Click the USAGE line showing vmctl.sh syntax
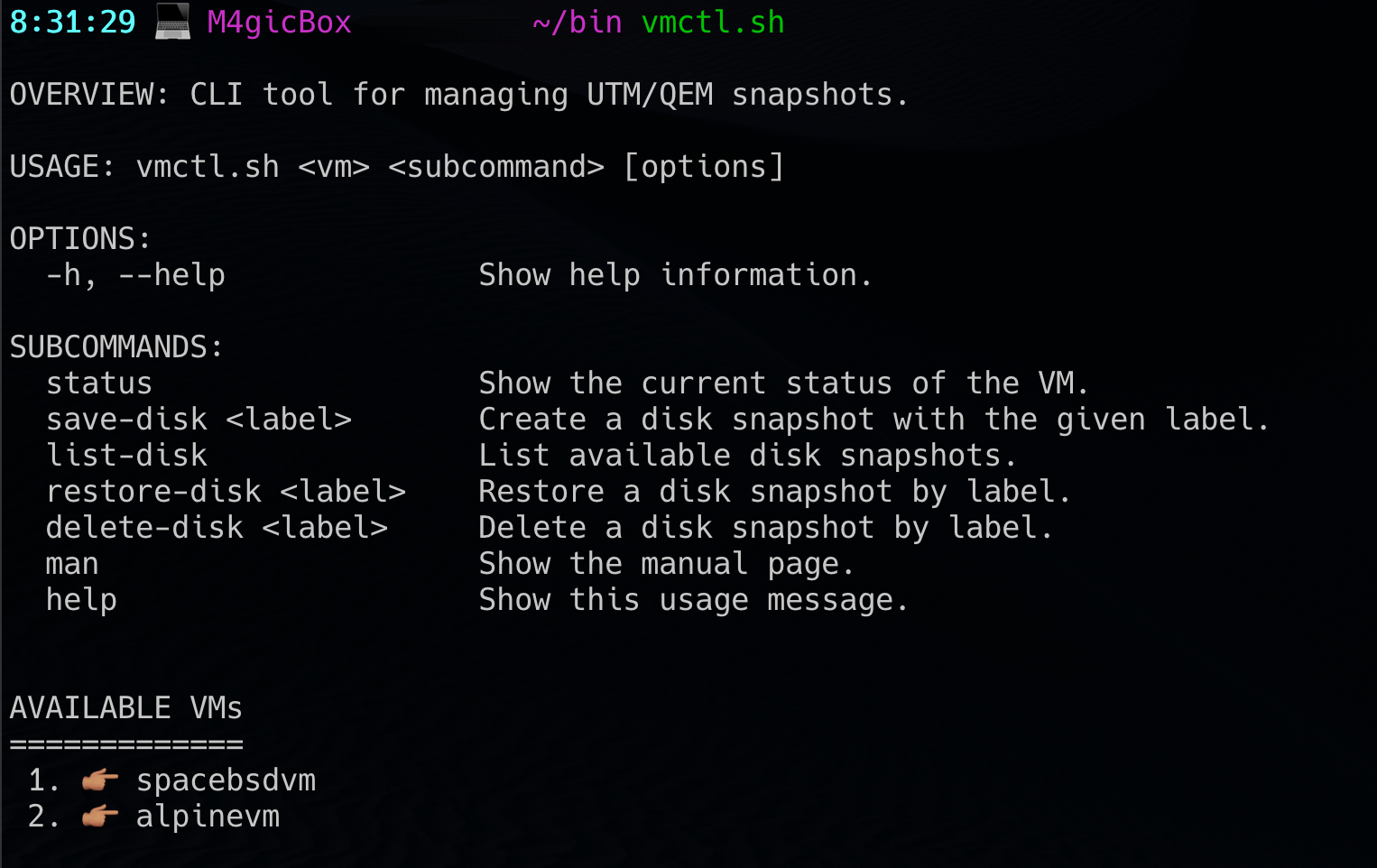This screenshot has height=868, width=1377. pos(396,166)
